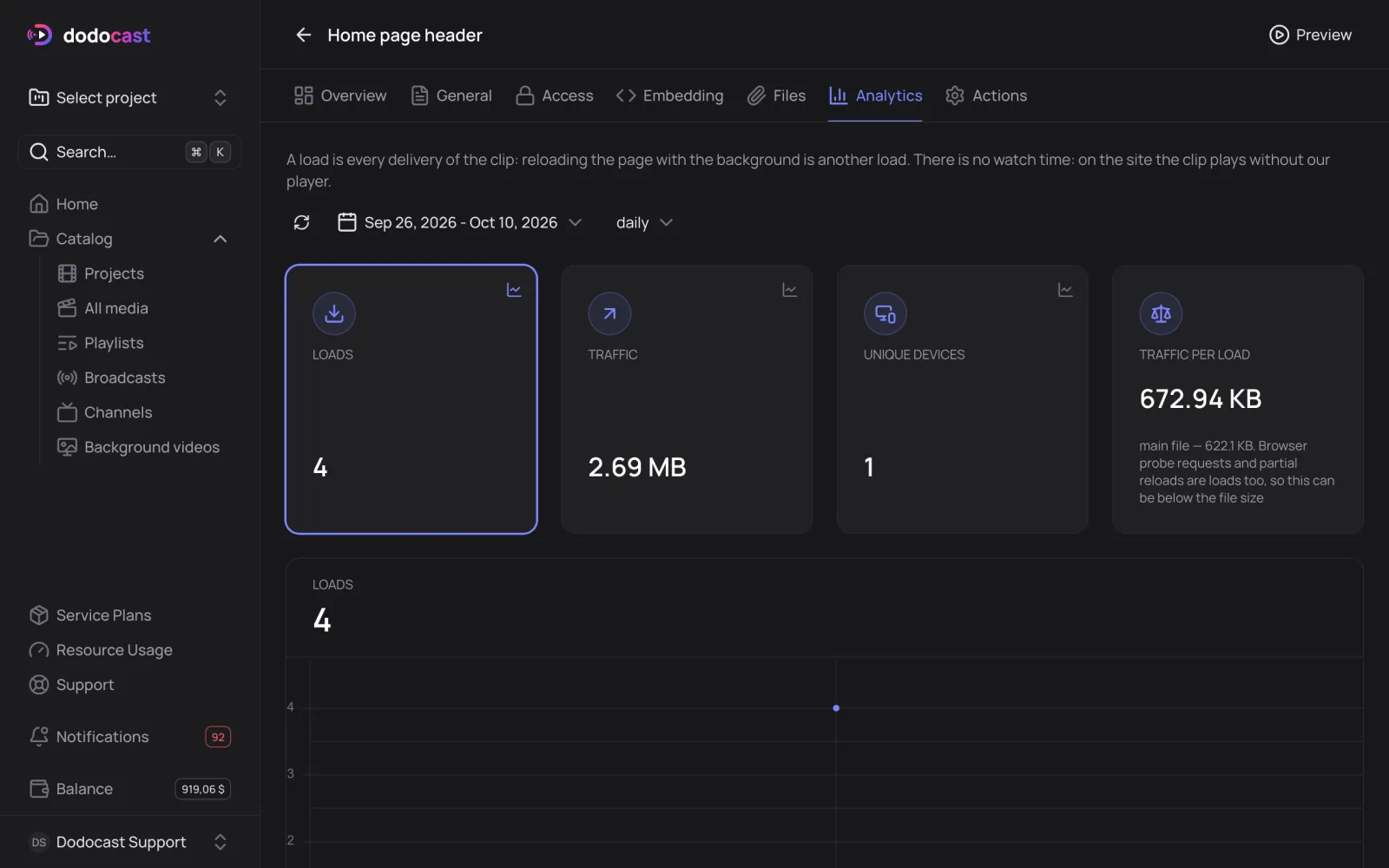Click the 919,06 $ balance badge
Viewport: 1389px width, 868px height.
click(203, 789)
